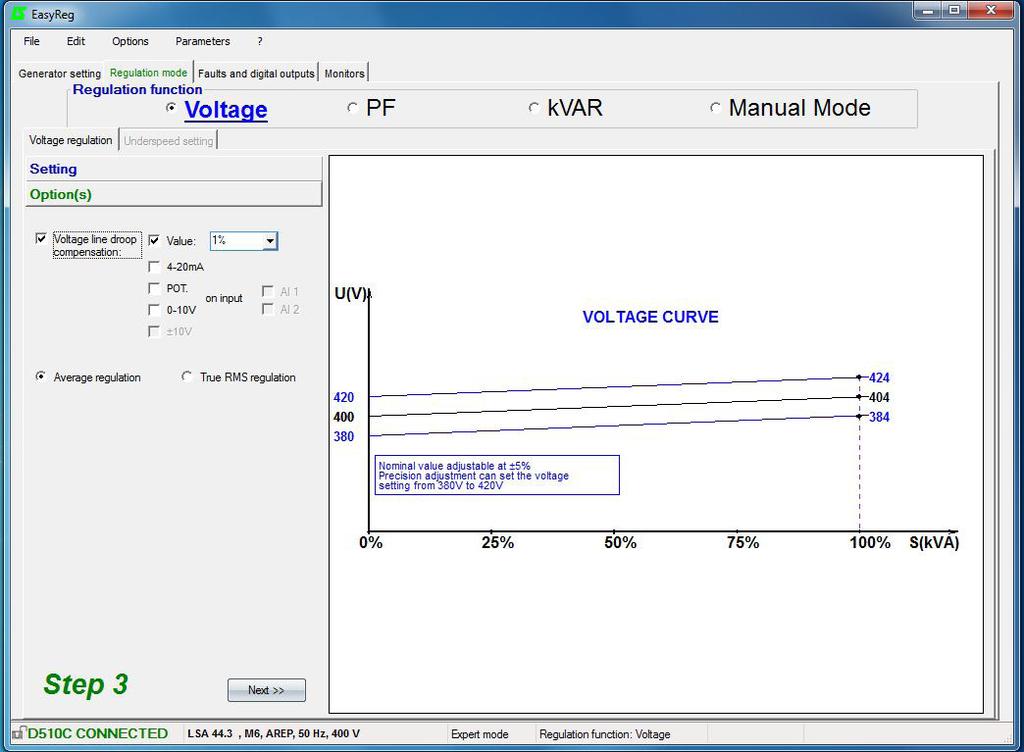Open the 1% droop value dropdown
The height and width of the screenshot is (752, 1024).
point(270,241)
